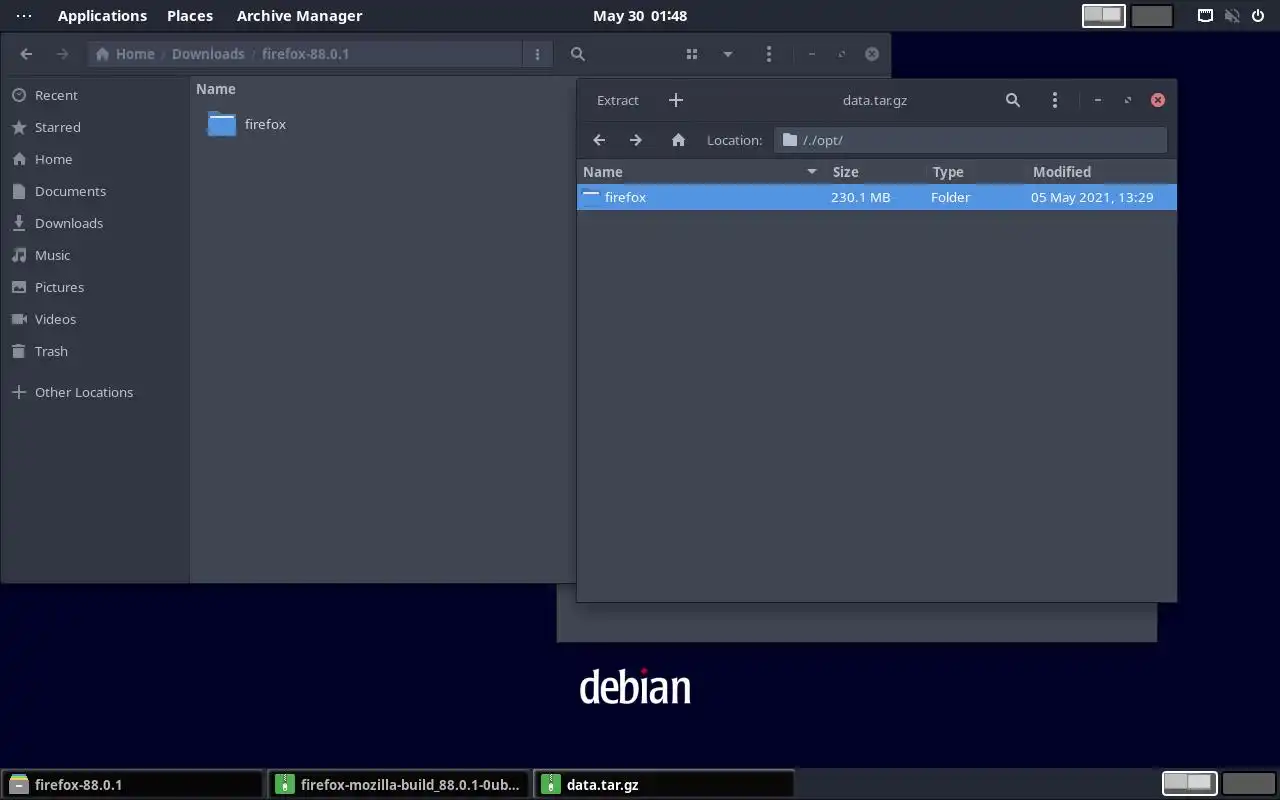
Task: Open Recent in the Files sidebar
Action: coord(95,95)
